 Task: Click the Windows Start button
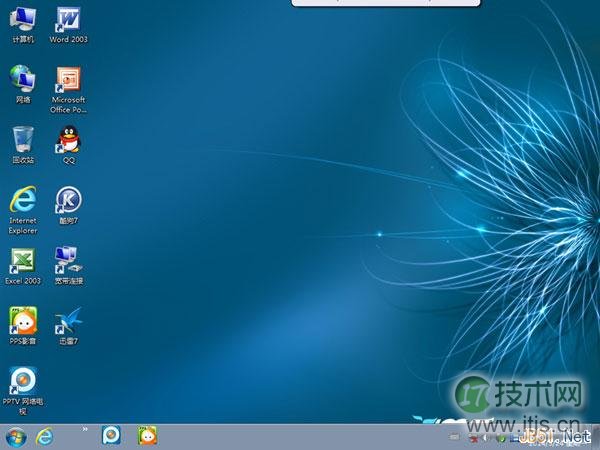point(15,437)
